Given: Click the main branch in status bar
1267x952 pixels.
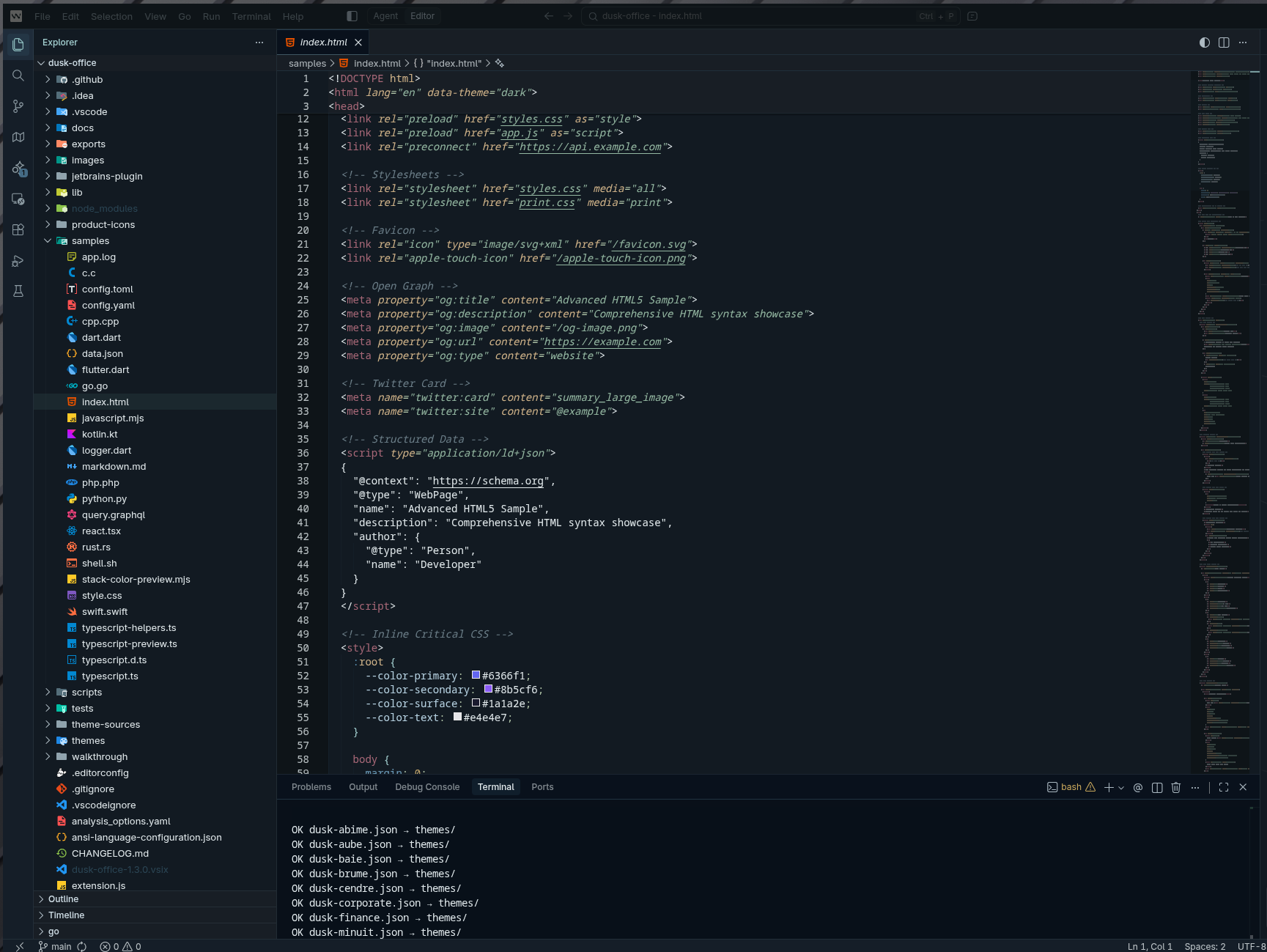Looking at the screenshot, I should 55,946.
